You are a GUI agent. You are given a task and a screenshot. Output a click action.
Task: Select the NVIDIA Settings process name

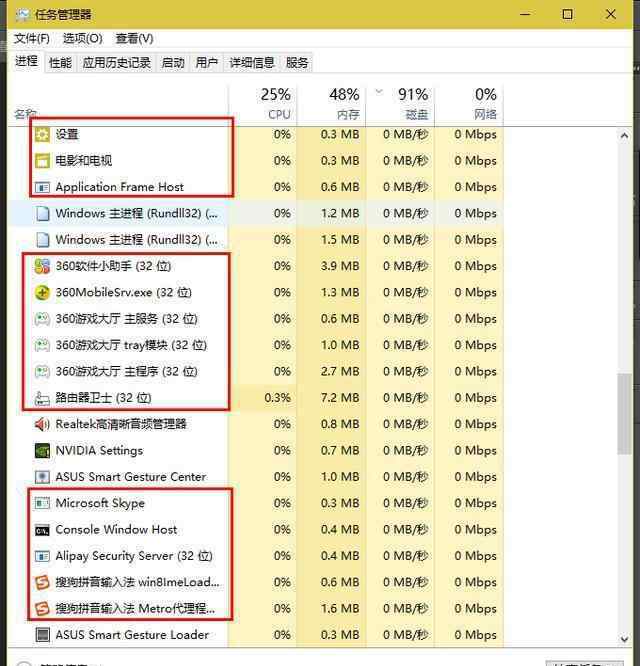[x=99, y=451]
